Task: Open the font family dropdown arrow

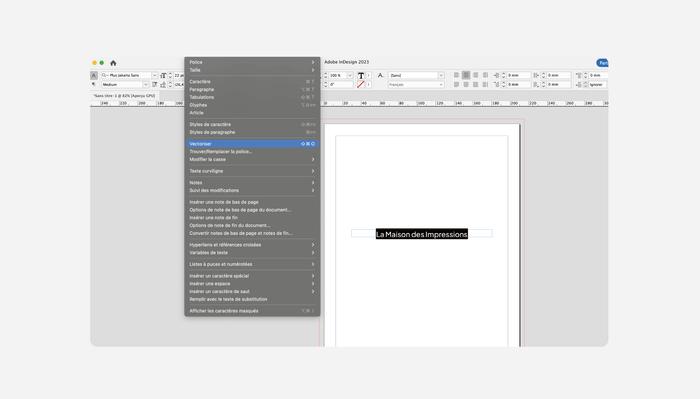Action: (x=154, y=75)
